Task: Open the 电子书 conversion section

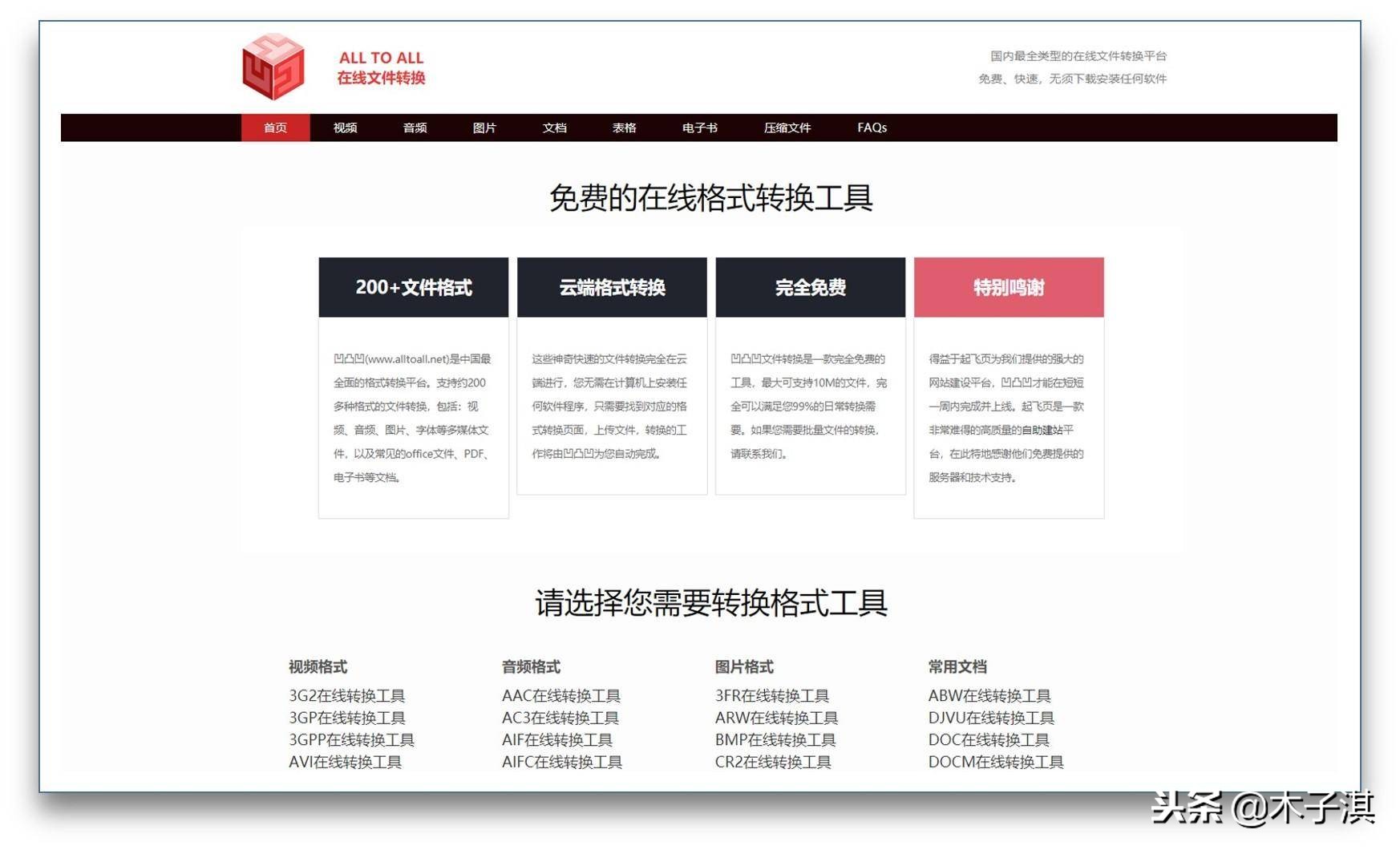Action: point(697,127)
